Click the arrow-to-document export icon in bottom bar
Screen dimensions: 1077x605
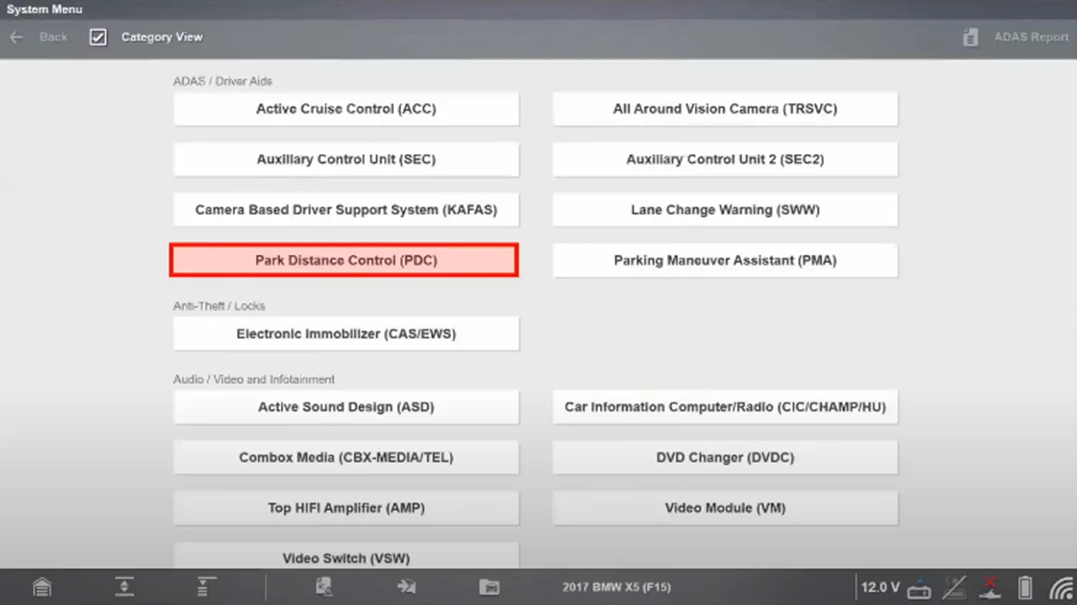tap(406, 587)
